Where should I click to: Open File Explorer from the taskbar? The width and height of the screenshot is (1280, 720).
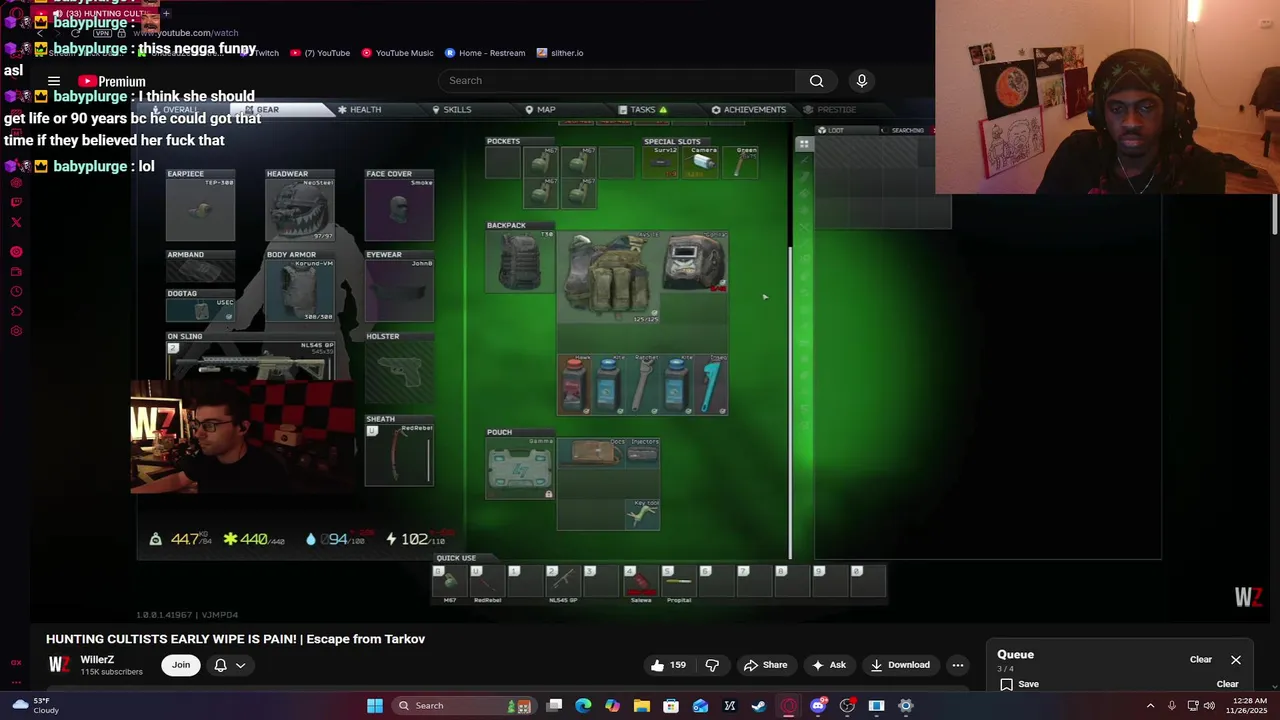click(642, 706)
